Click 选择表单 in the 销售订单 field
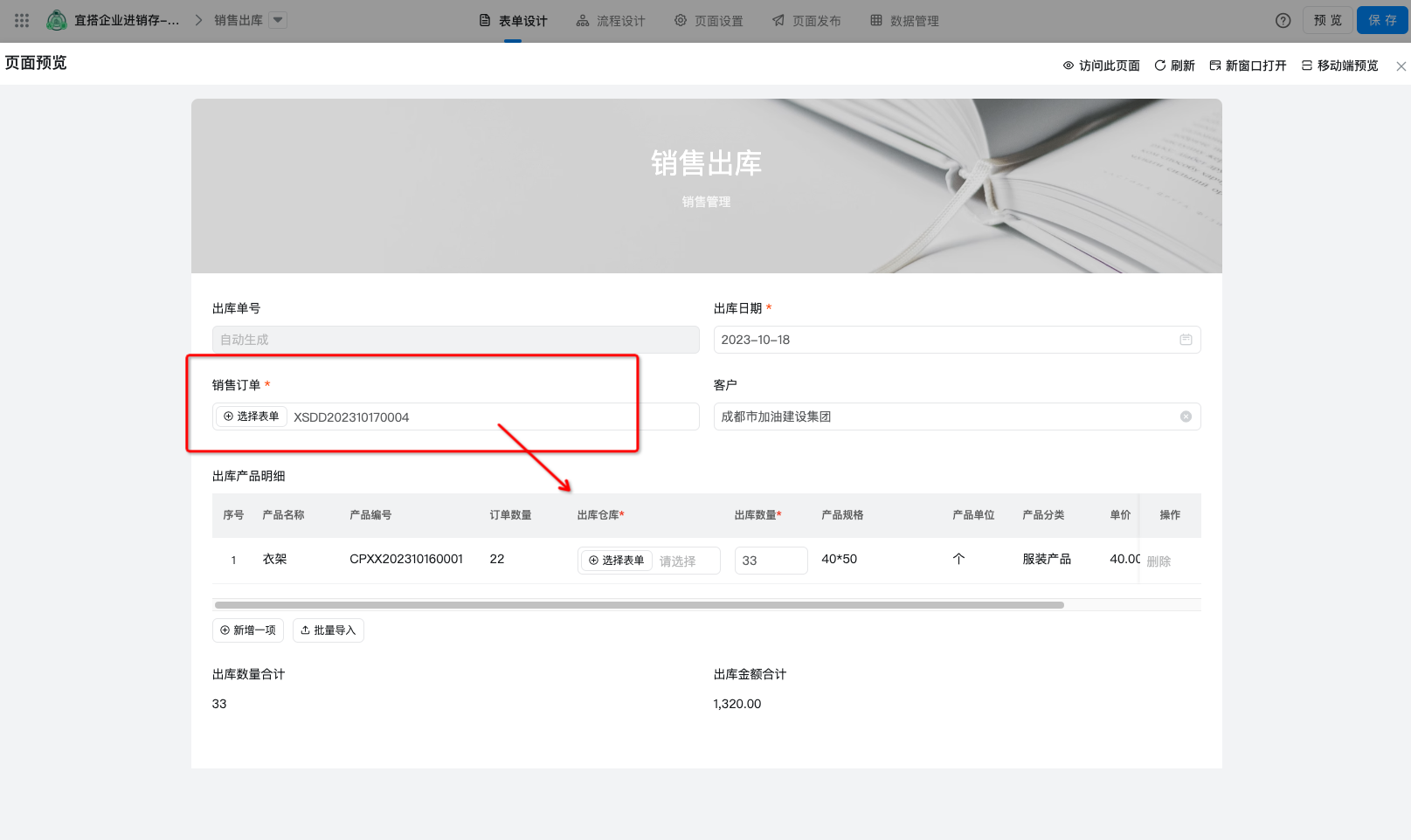1411x840 pixels. tap(251, 417)
